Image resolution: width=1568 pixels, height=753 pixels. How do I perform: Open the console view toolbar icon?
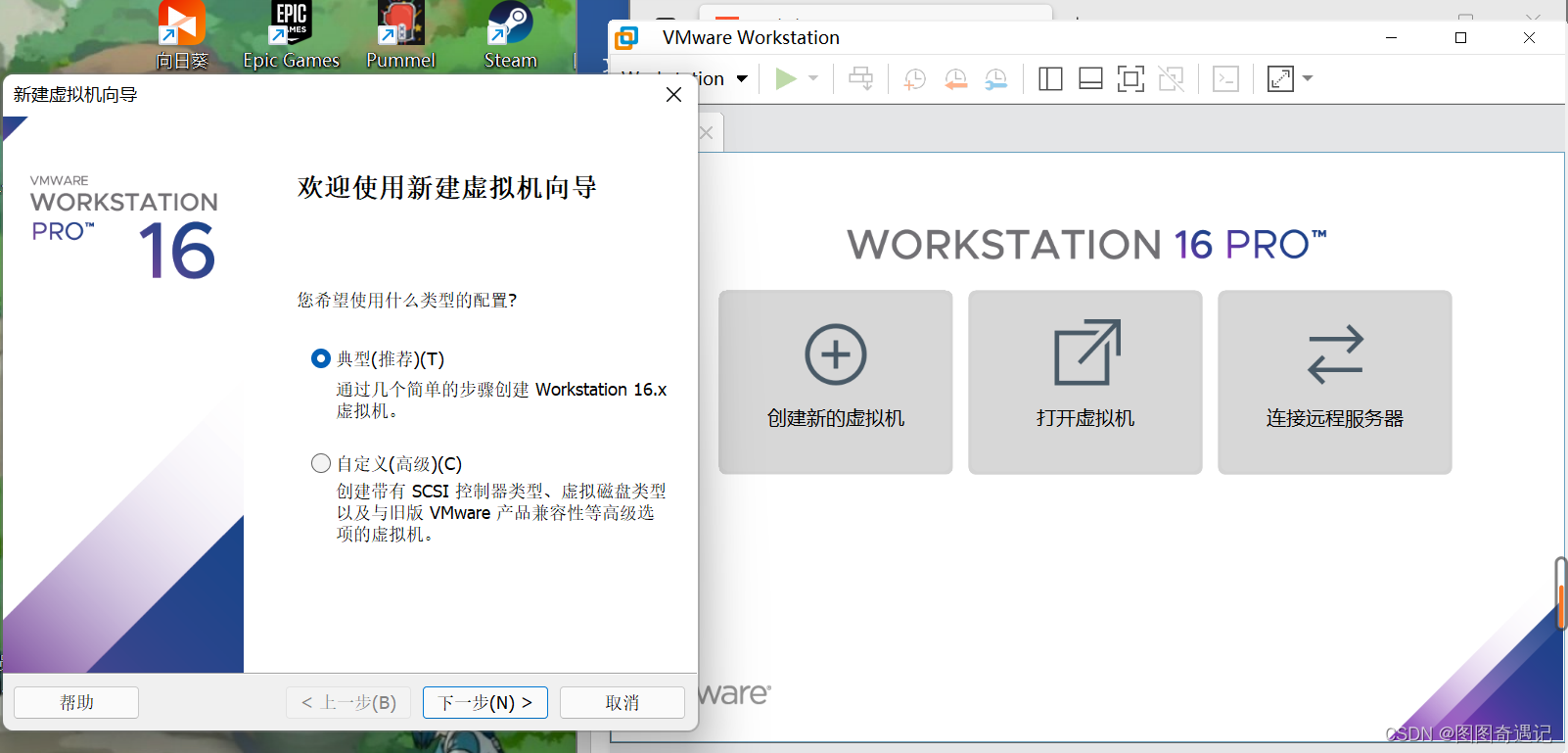tap(1225, 78)
